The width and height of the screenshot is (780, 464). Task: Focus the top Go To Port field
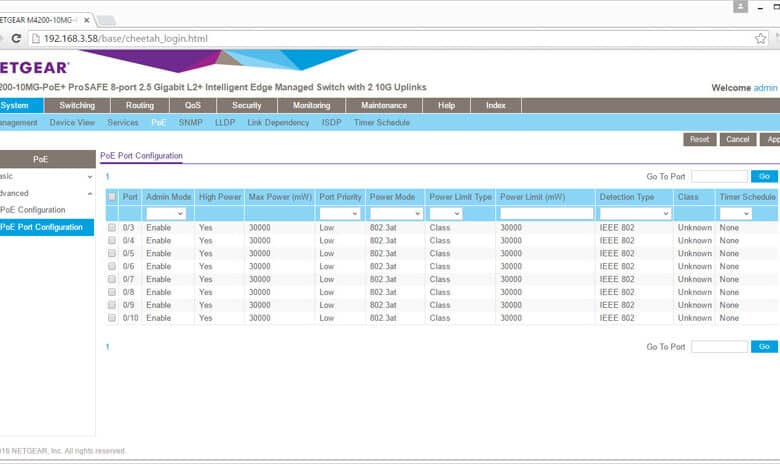[719, 177]
